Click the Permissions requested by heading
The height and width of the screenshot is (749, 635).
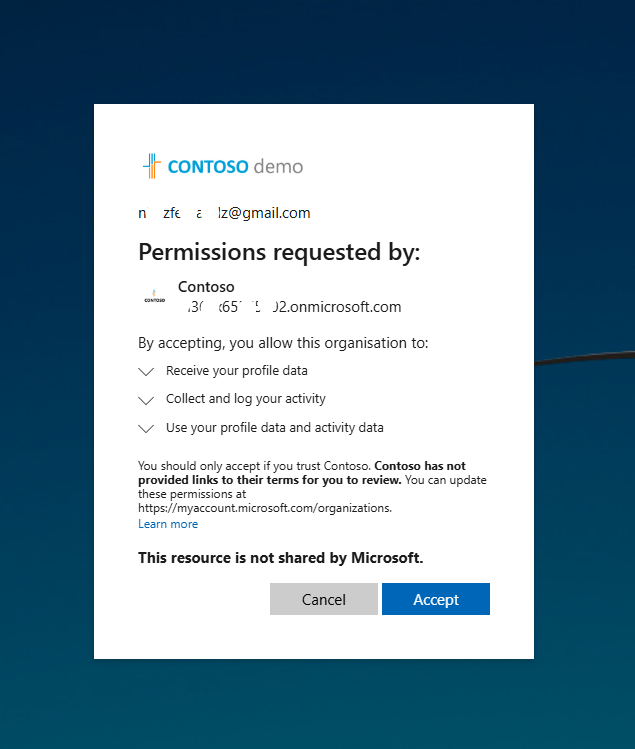click(279, 252)
